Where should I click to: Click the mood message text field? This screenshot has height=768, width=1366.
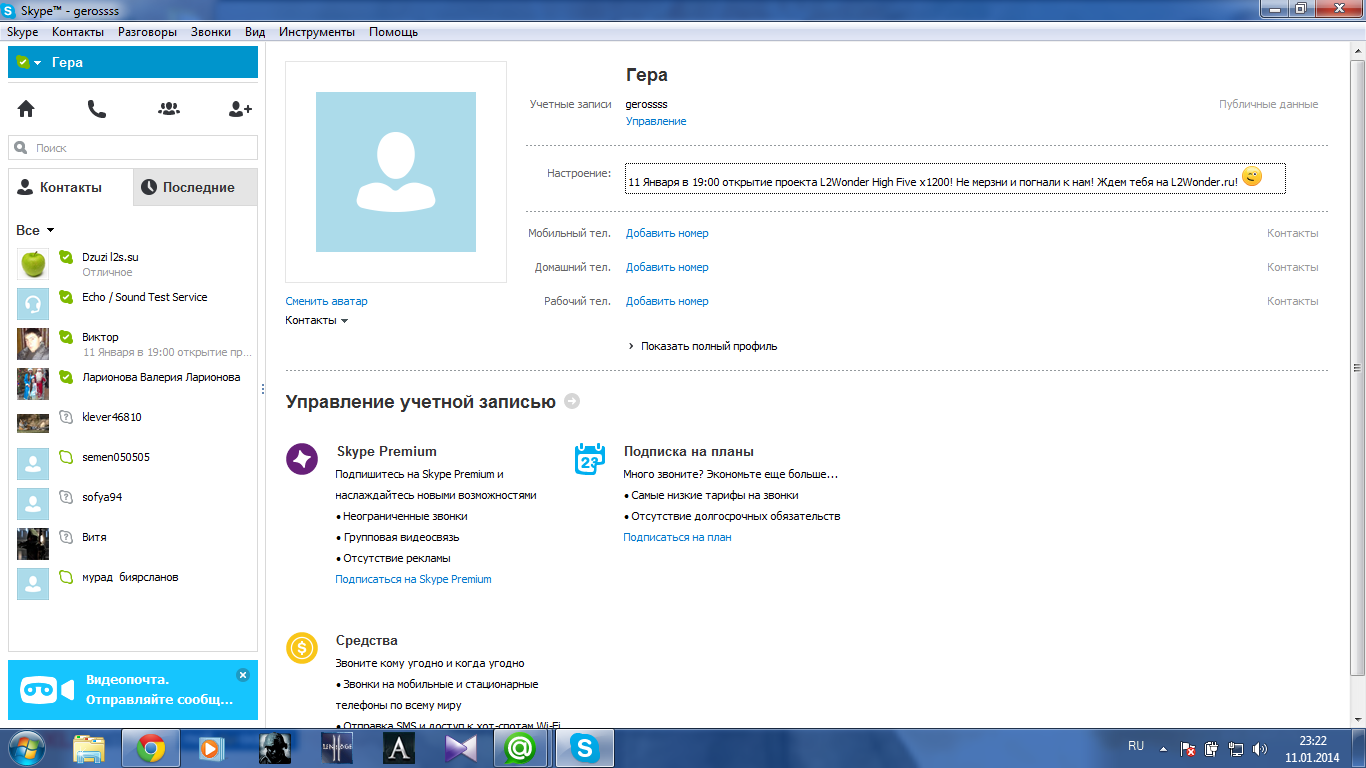(x=955, y=178)
